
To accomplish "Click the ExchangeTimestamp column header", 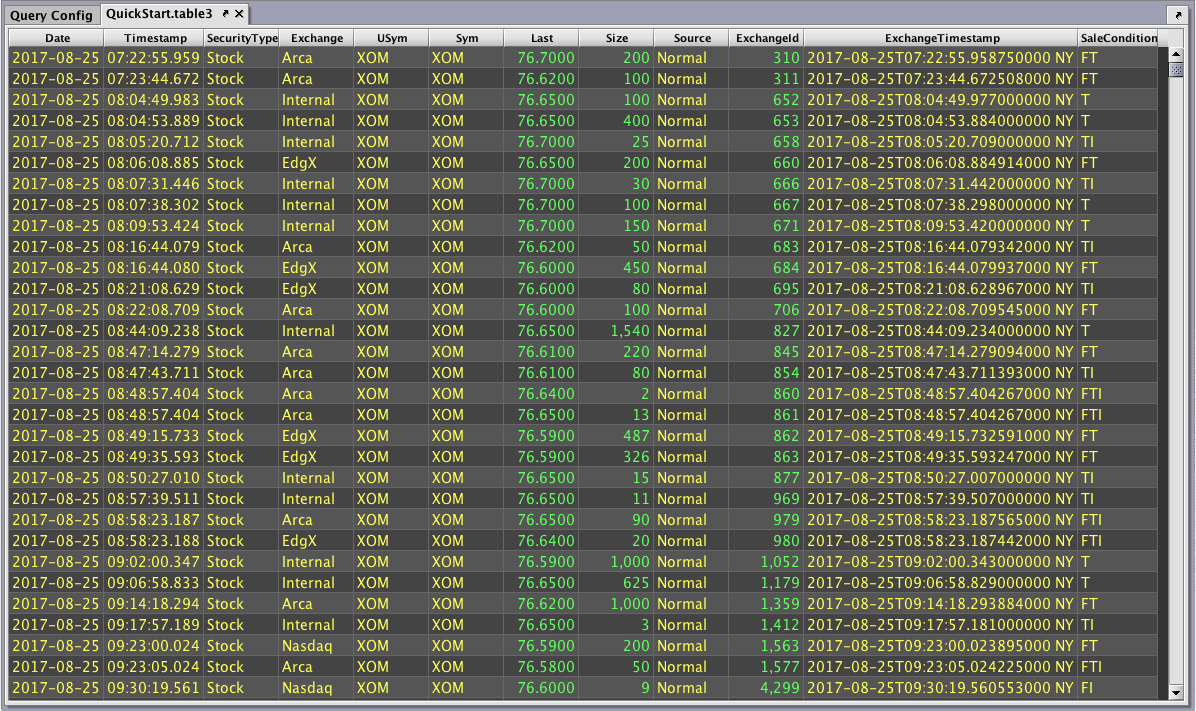I will point(940,38).
